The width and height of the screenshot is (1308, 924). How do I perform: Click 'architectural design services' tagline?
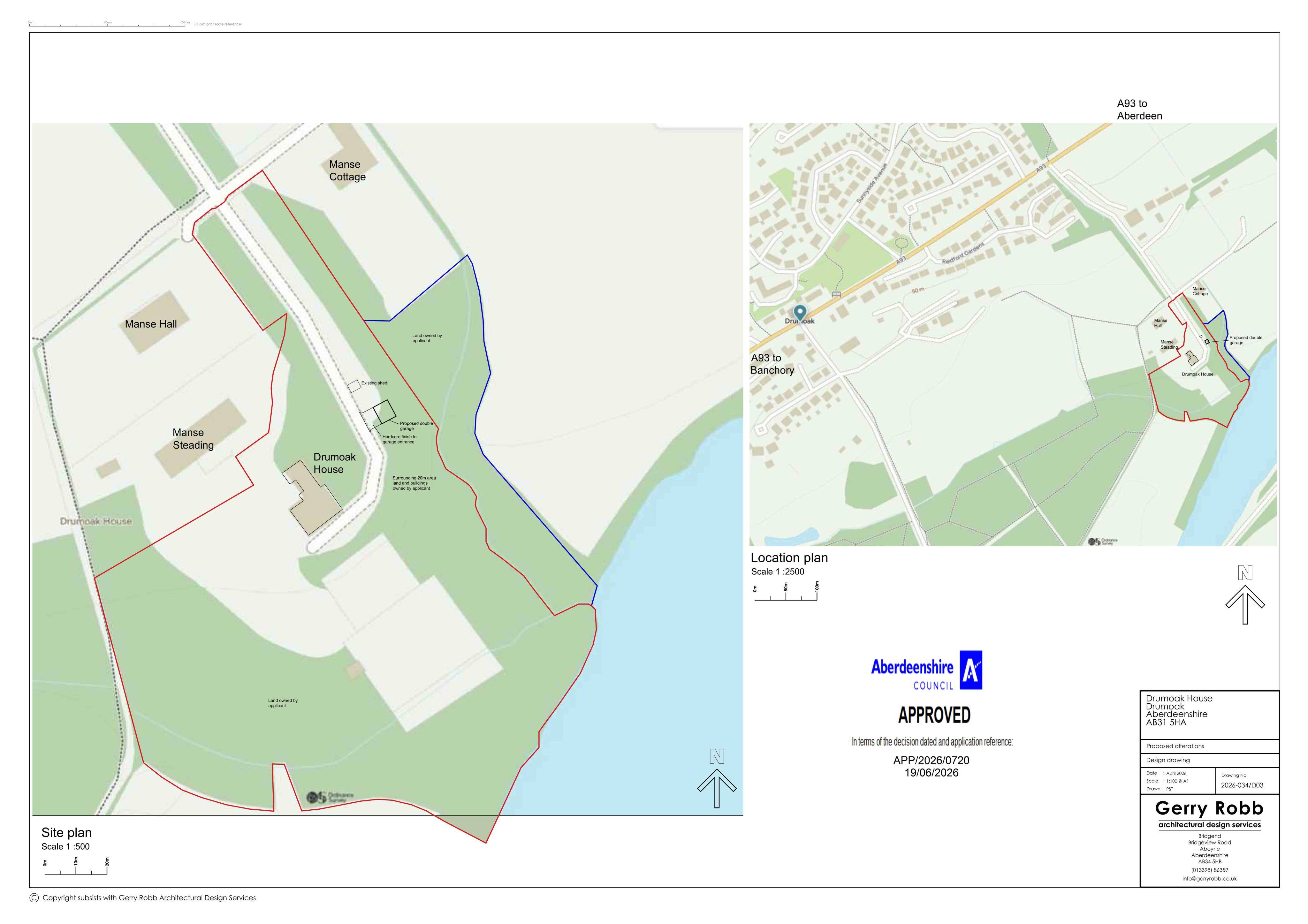[1209, 825]
